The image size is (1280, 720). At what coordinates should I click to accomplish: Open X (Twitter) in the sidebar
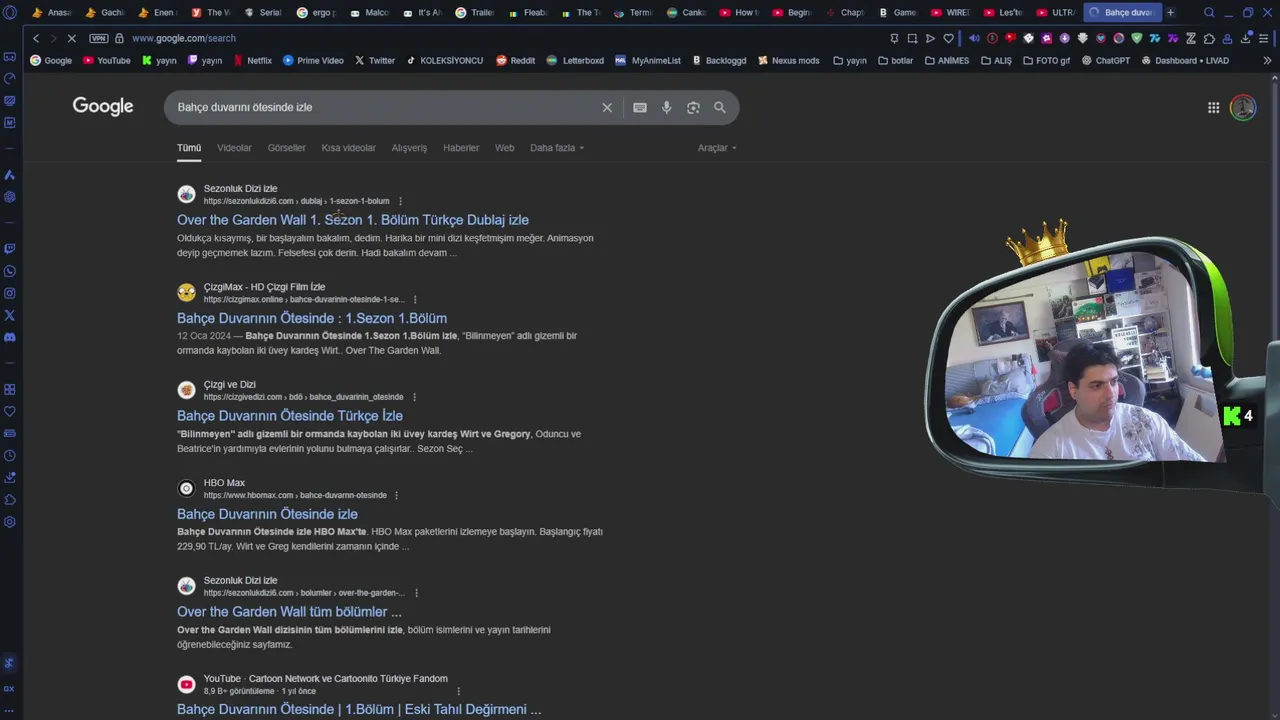(10, 315)
